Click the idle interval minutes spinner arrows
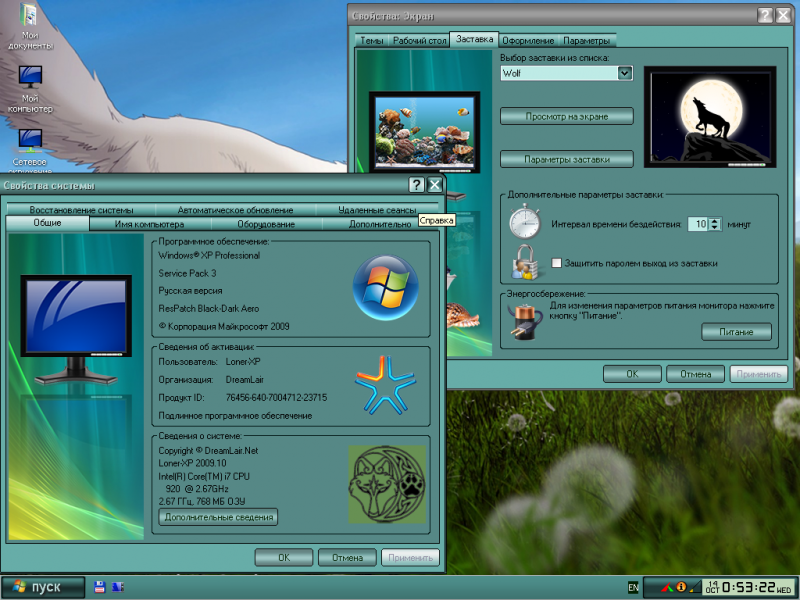This screenshot has width=800, height=600. point(714,224)
